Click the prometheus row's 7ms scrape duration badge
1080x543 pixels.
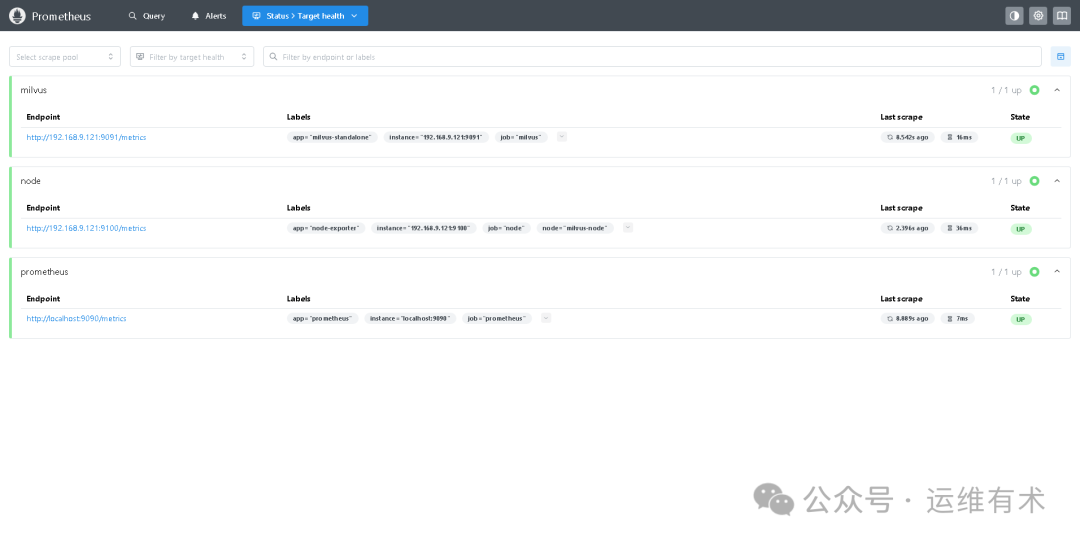coord(958,319)
